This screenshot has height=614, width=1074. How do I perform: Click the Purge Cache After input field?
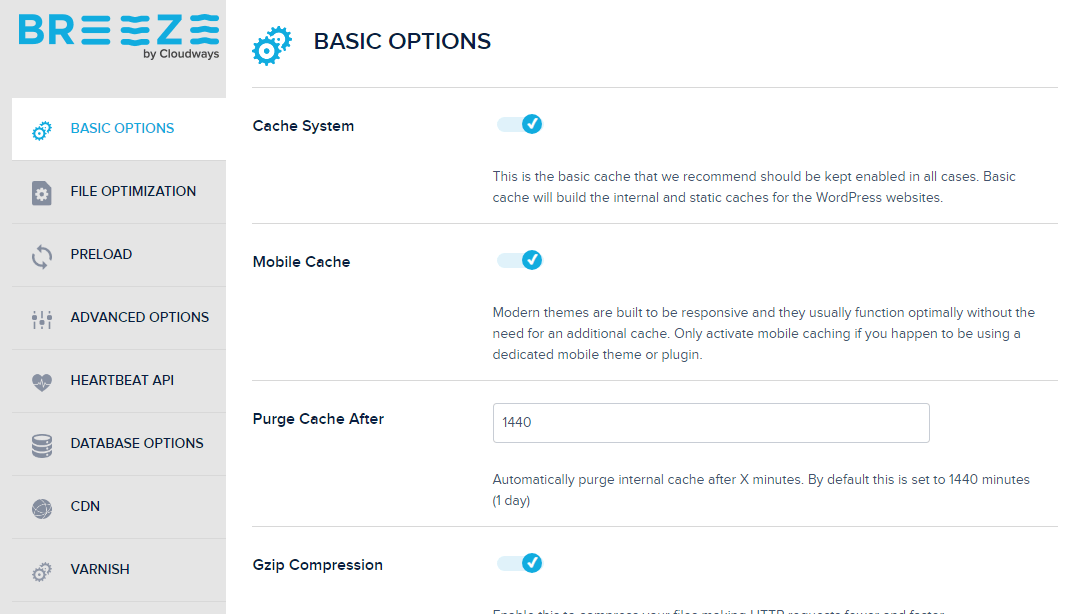[711, 423]
